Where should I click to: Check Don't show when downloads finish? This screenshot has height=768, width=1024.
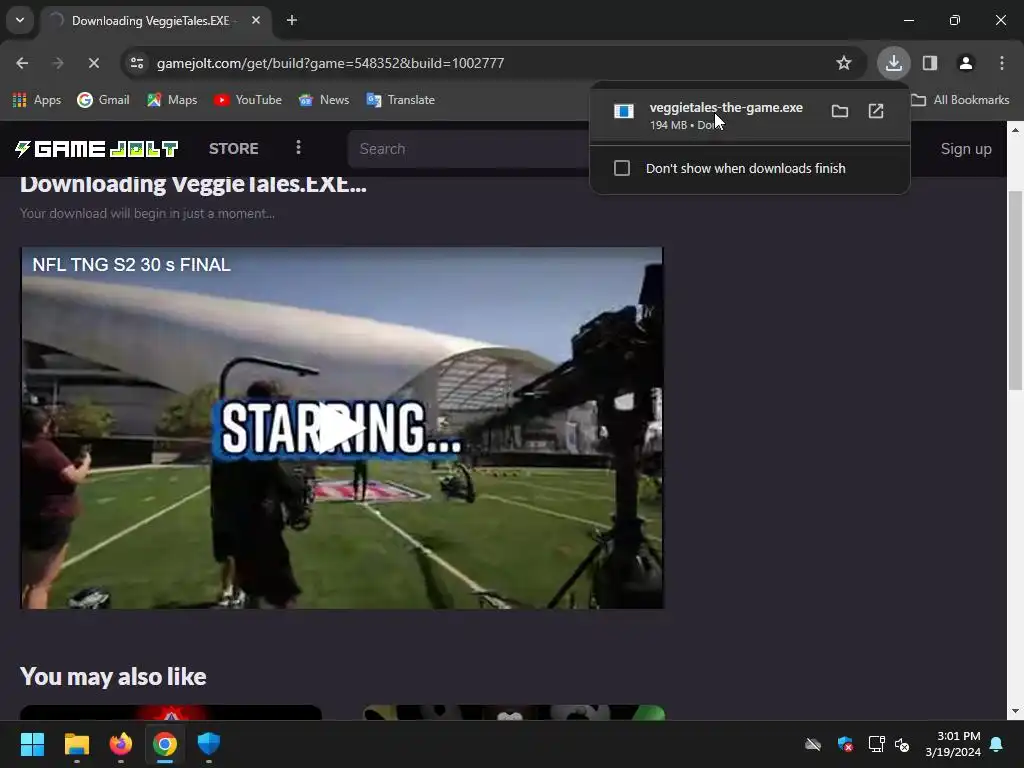click(x=622, y=168)
